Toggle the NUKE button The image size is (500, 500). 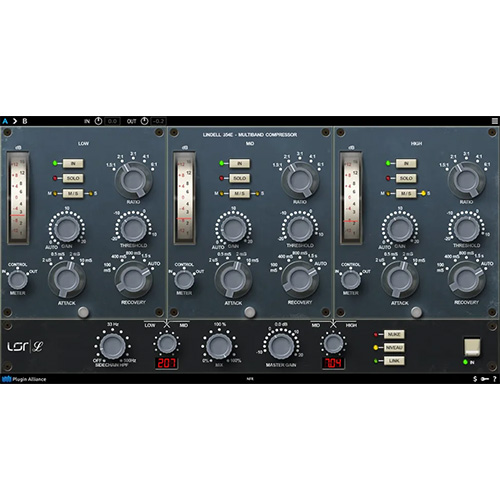point(394,334)
